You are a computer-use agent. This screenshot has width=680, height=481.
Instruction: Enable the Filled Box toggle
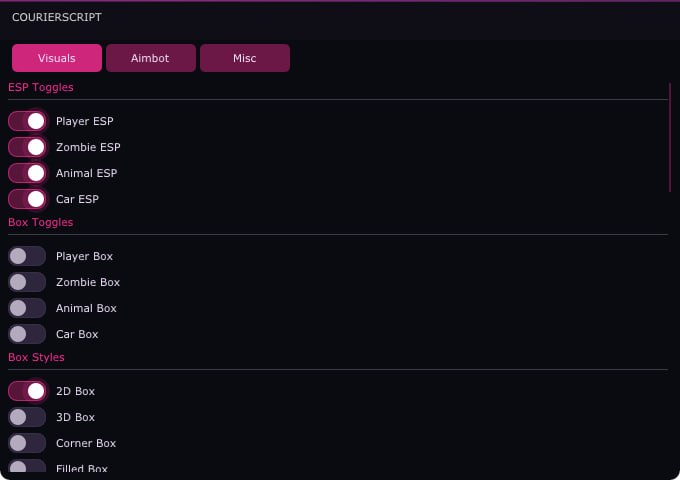tap(27, 466)
